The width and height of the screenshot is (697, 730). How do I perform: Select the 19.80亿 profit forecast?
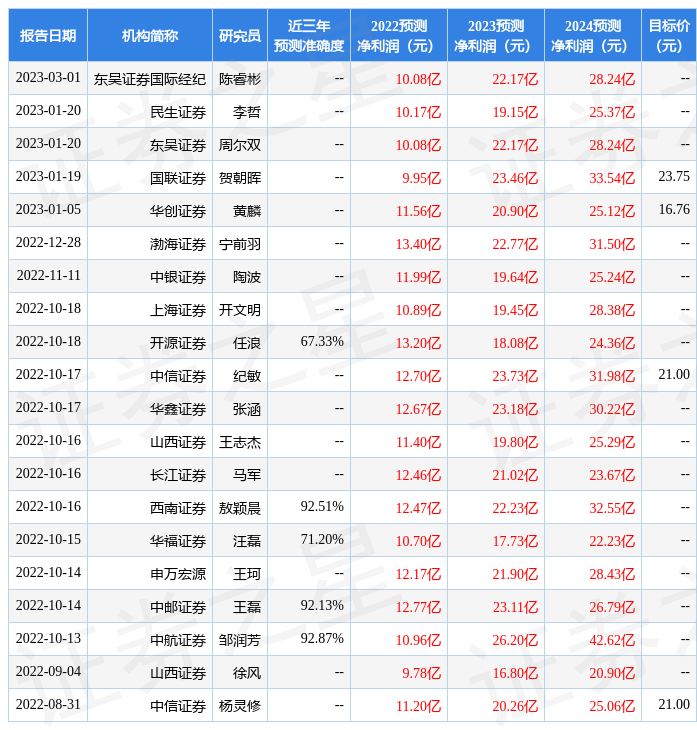click(x=515, y=443)
